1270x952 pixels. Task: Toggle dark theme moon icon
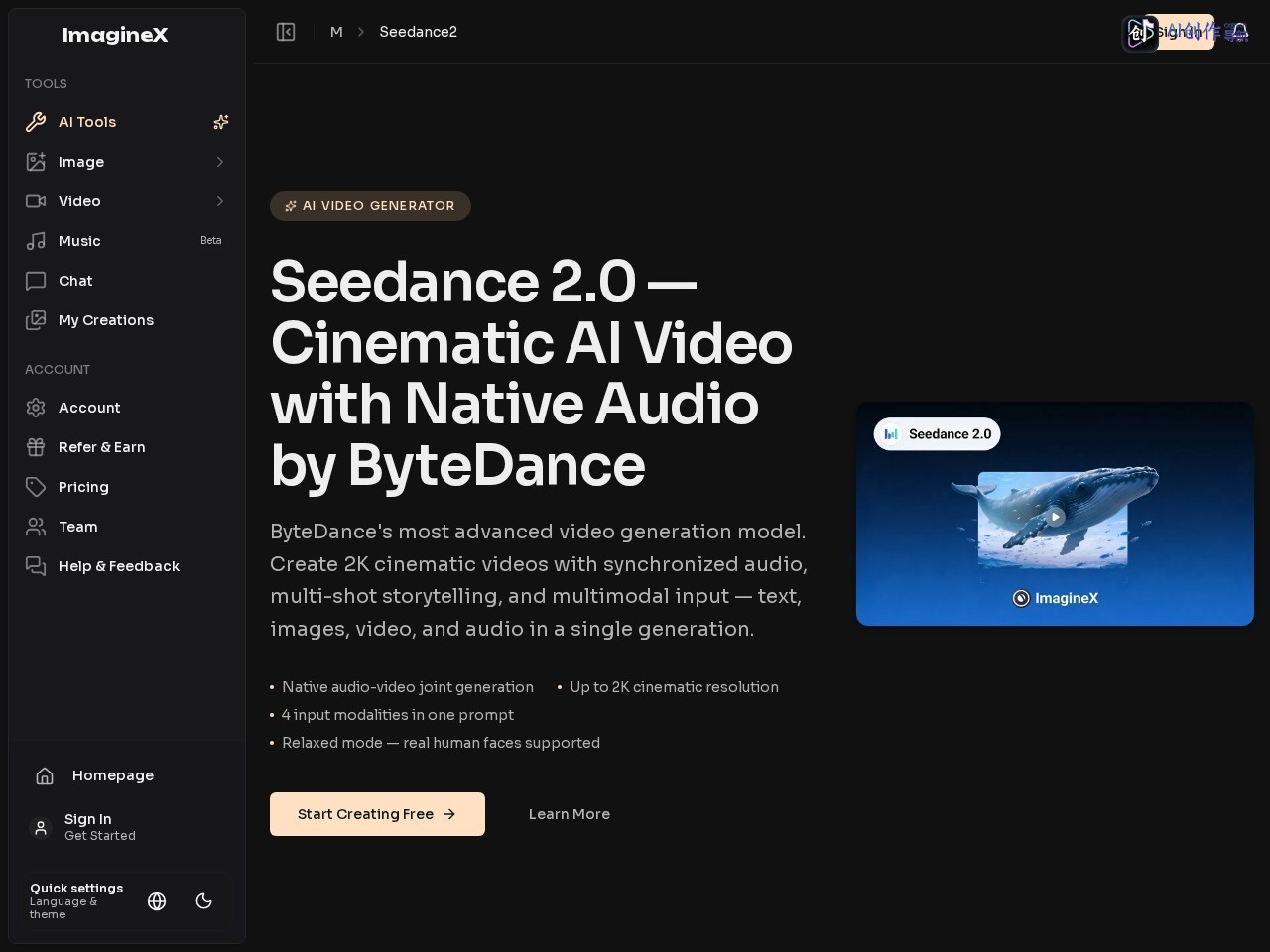pyautogui.click(x=204, y=901)
